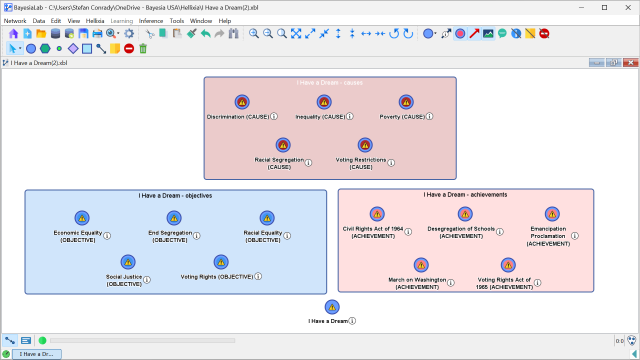
Task: Toggle node comments display
Action: 502,34
